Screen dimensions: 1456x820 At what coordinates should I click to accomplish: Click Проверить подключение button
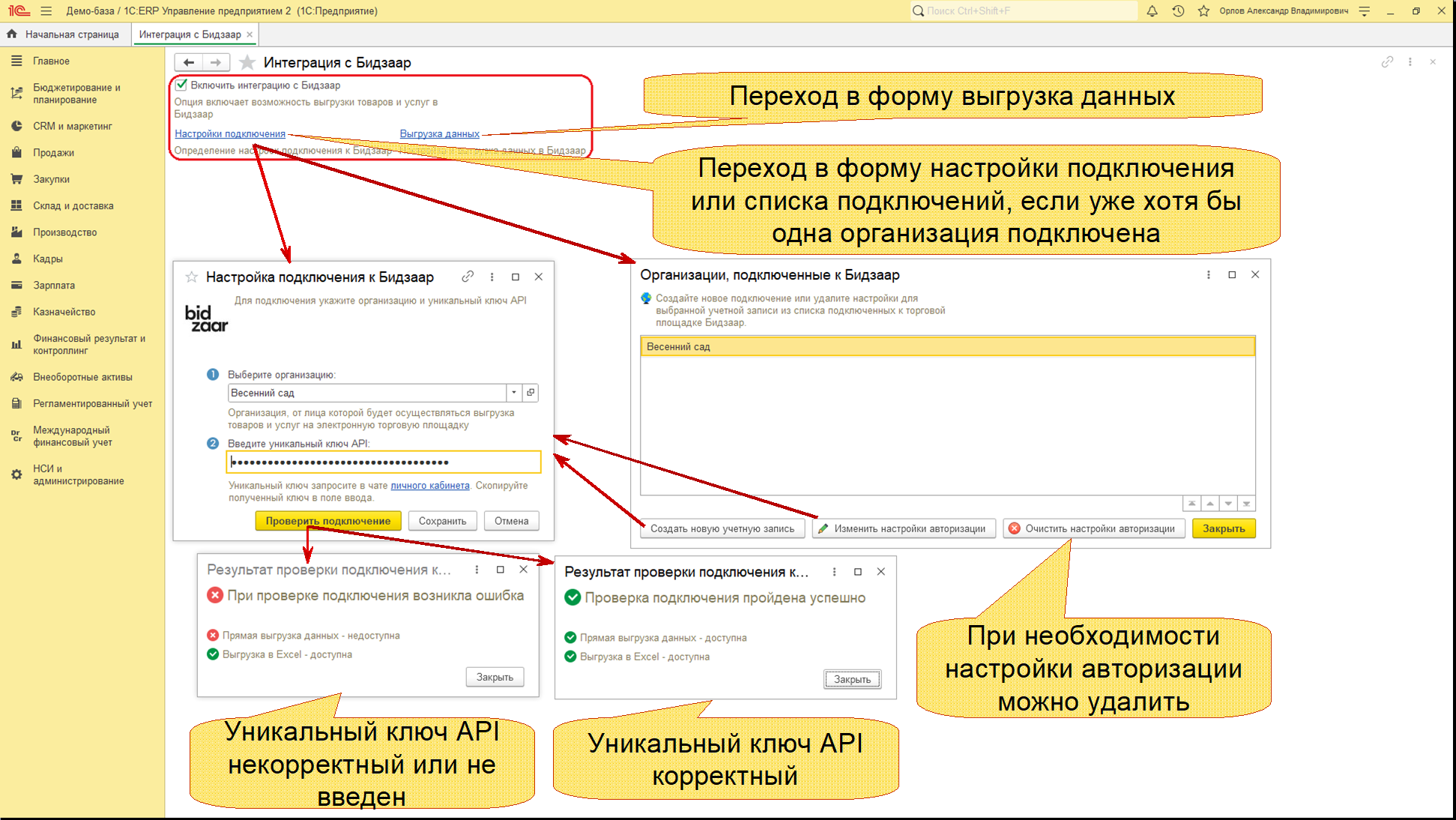coord(328,521)
